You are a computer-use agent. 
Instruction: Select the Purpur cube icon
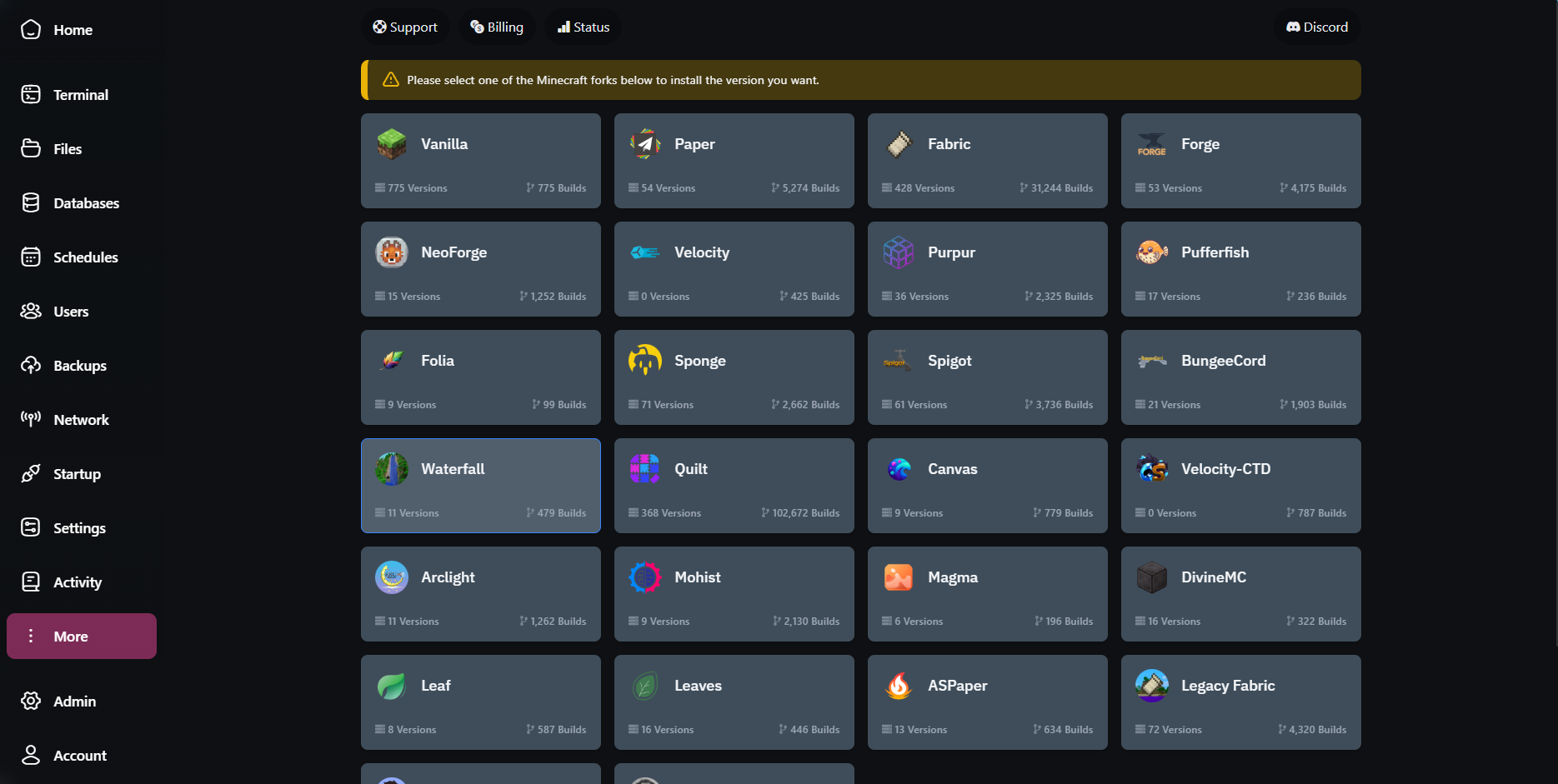click(898, 252)
